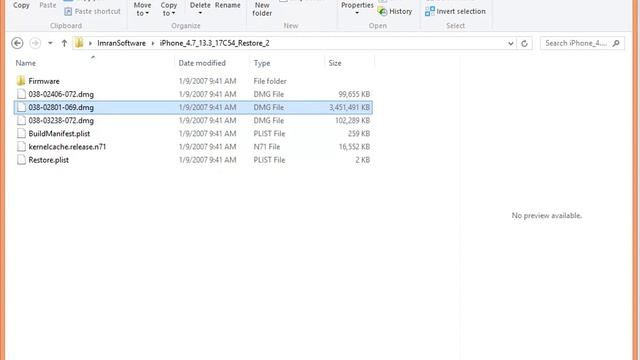Select the Firmware folder icon

coord(21,81)
